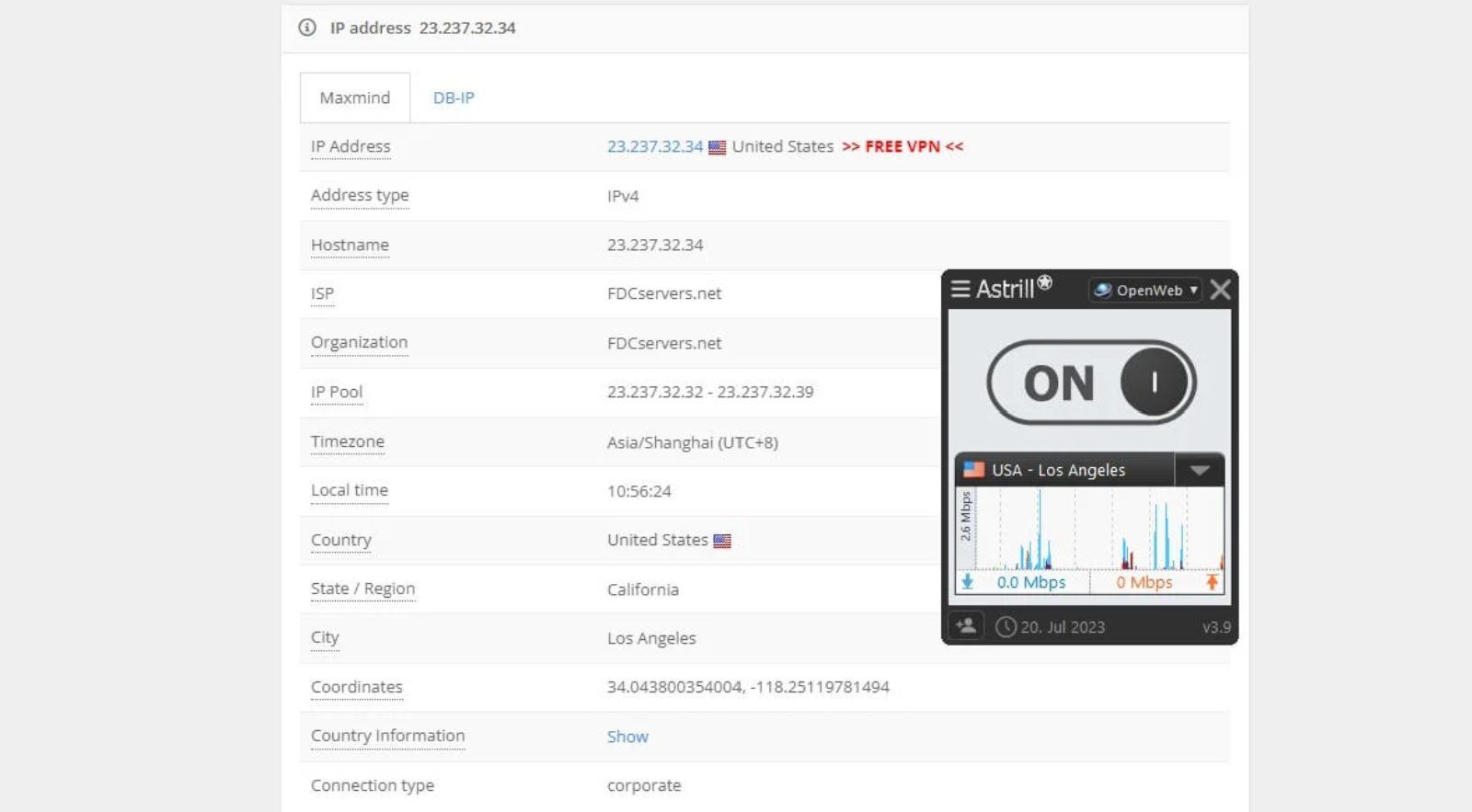Select the corporate connection type value
This screenshot has height=812, width=1472.
pyautogui.click(x=644, y=785)
